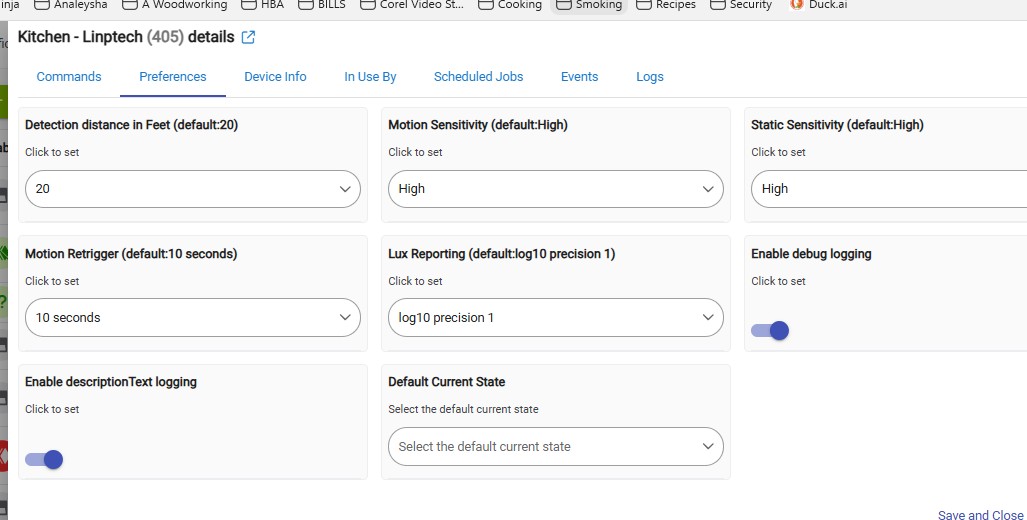
Task: Open the Recipes bookmark folder
Action: pos(666,5)
